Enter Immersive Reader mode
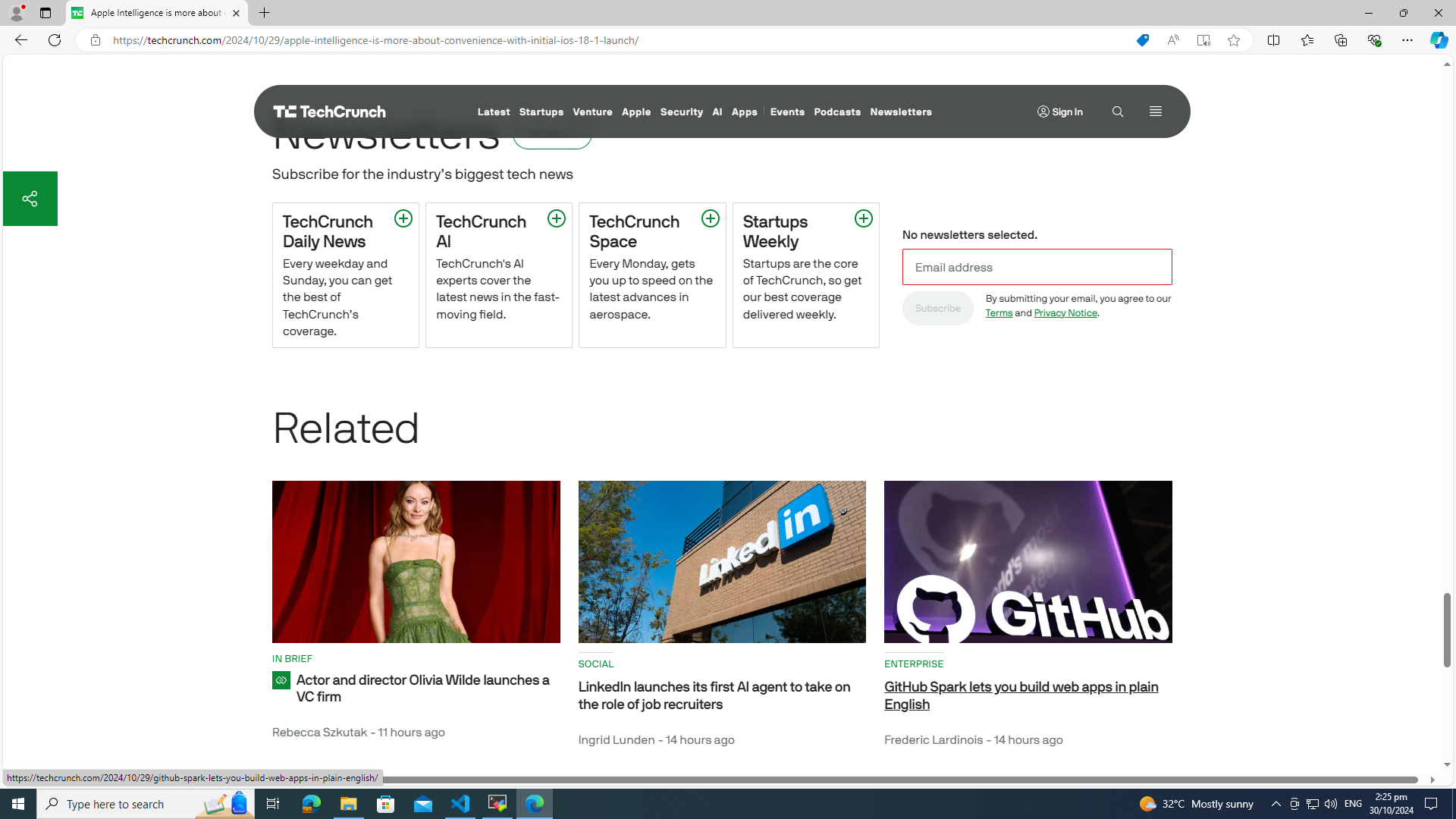The height and width of the screenshot is (819, 1456). pyautogui.click(x=1203, y=40)
